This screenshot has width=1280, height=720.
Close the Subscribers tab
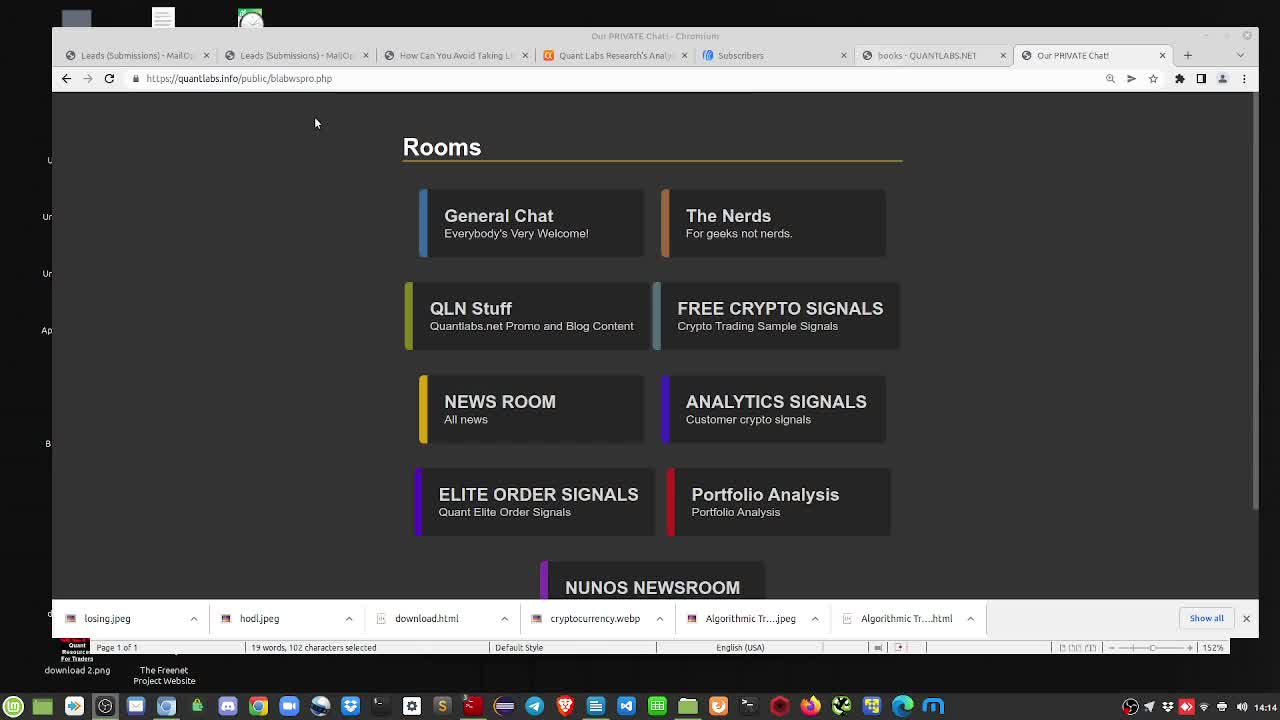(843, 55)
